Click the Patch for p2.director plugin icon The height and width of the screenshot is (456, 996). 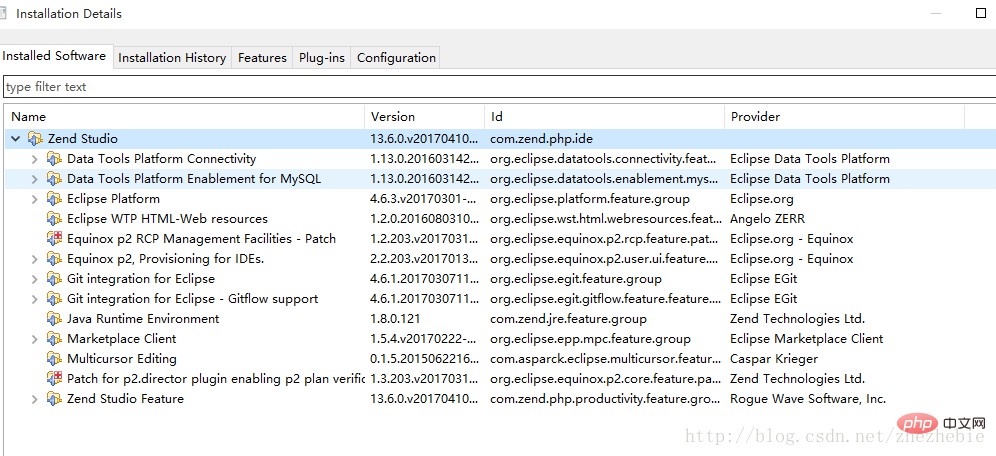(54, 379)
